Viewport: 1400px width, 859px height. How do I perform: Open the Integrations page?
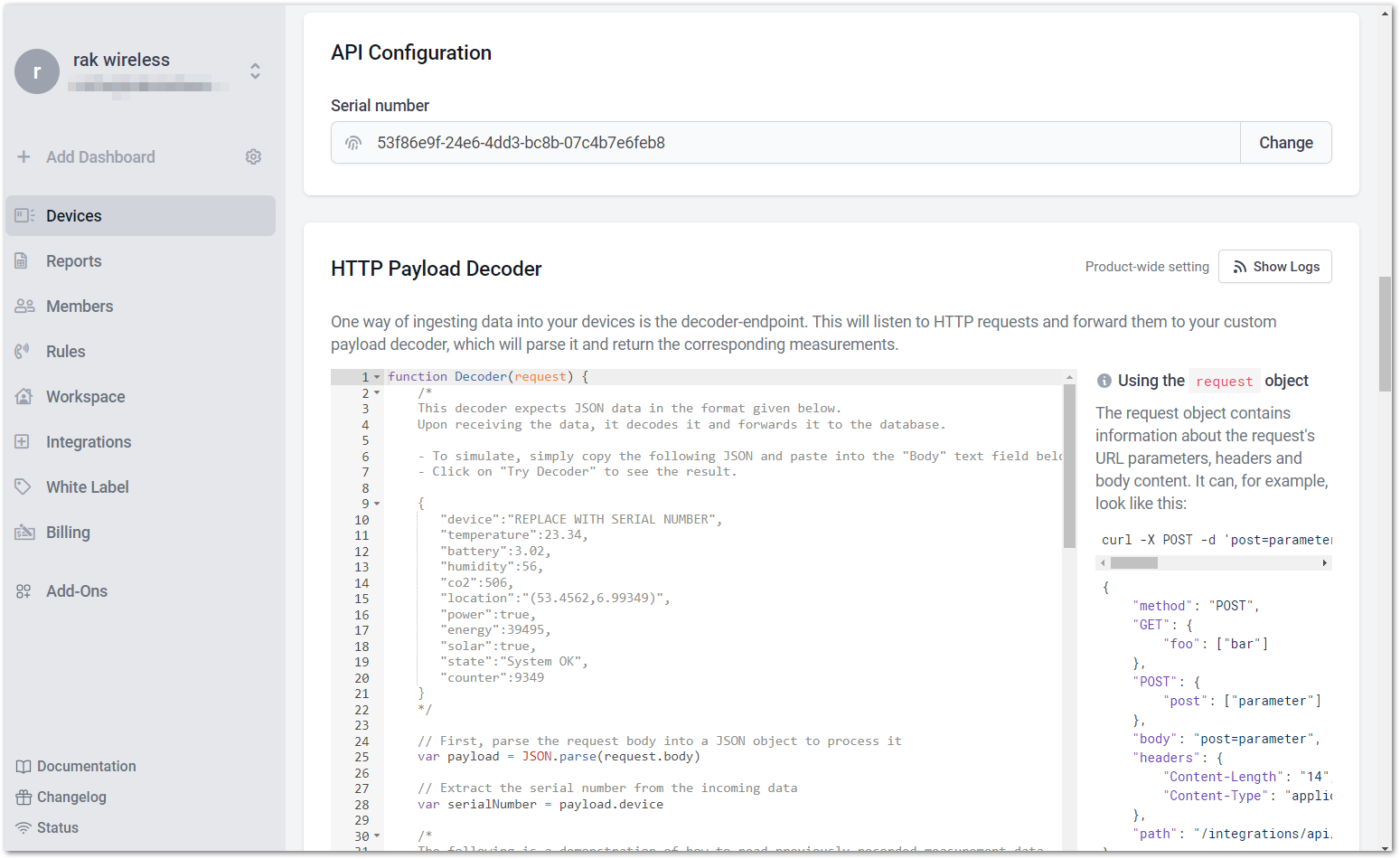(x=140, y=441)
